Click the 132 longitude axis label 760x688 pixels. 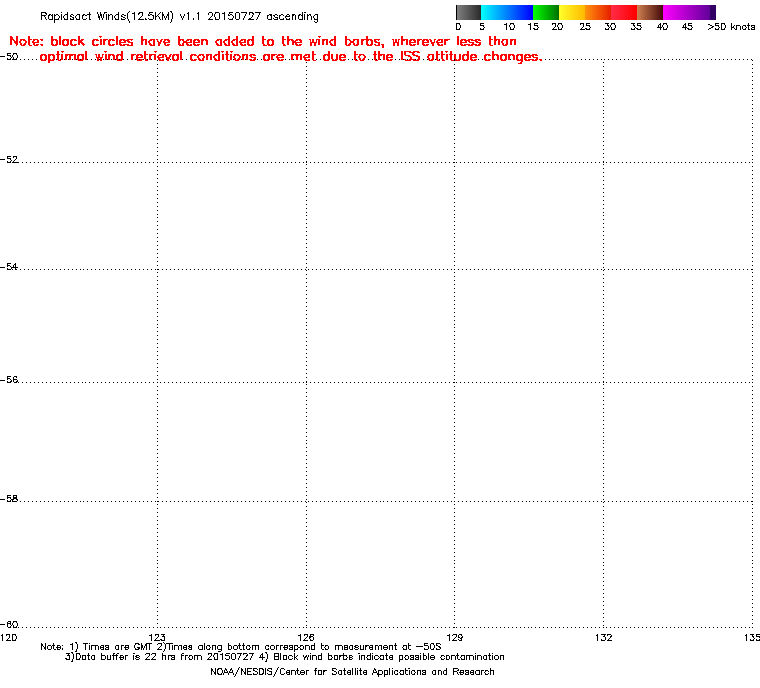[603, 638]
